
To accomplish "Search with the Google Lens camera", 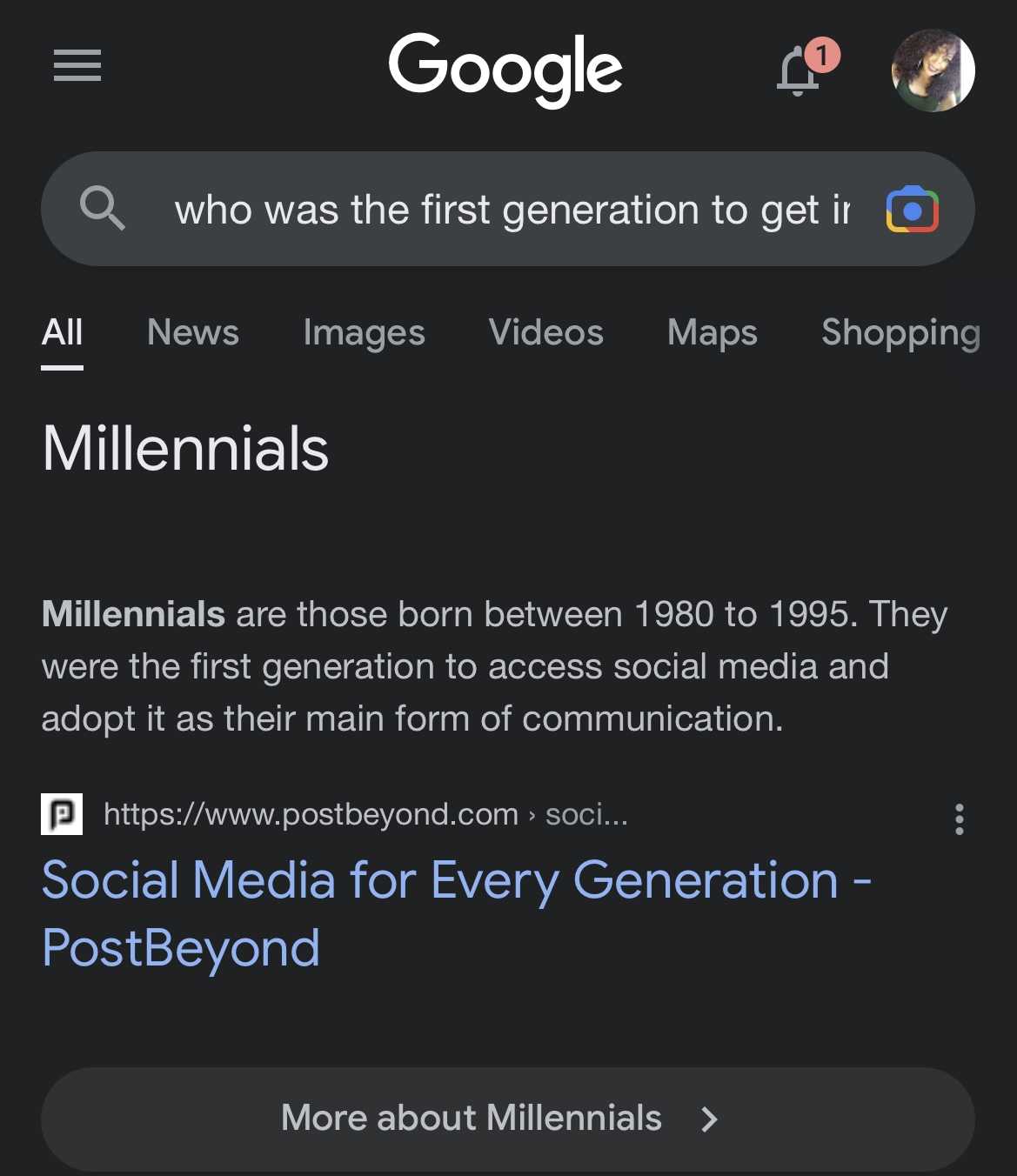I will [x=912, y=209].
